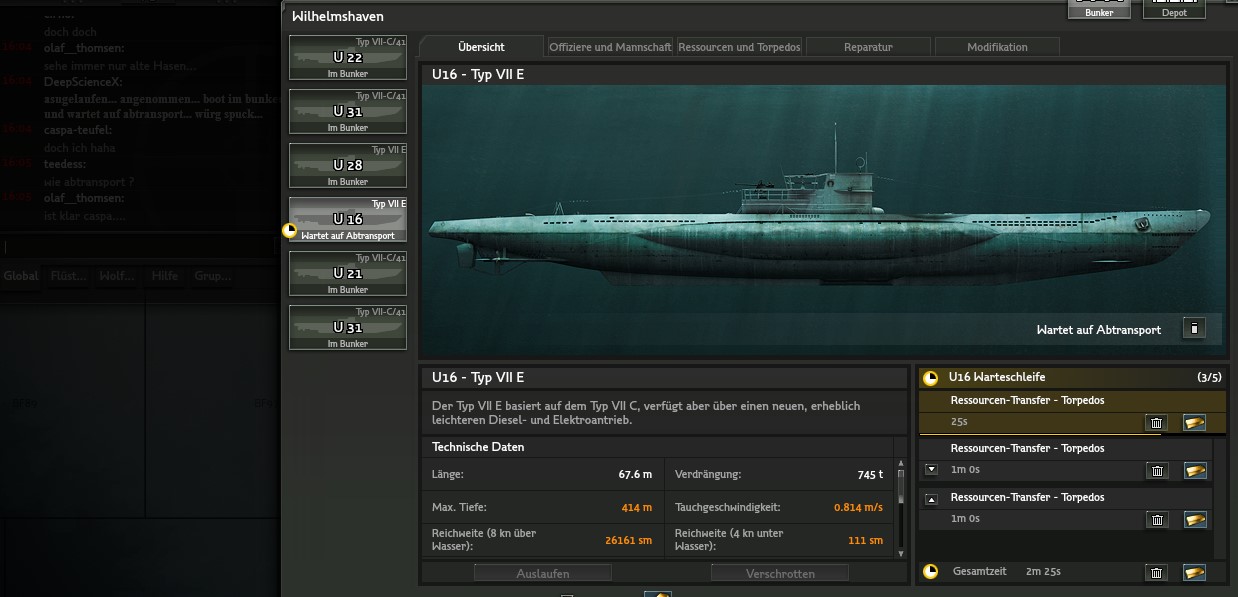Open the Ressourcen und Torpedos tab
The image size is (1238, 597).
[739, 47]
